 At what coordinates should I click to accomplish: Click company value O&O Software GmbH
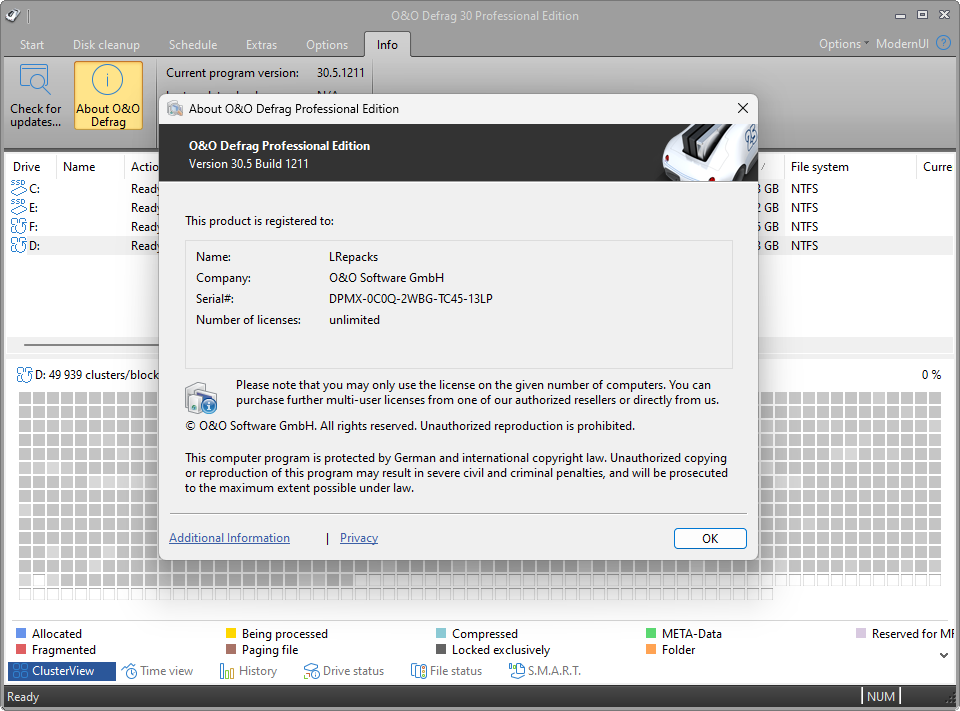point(386,277)
